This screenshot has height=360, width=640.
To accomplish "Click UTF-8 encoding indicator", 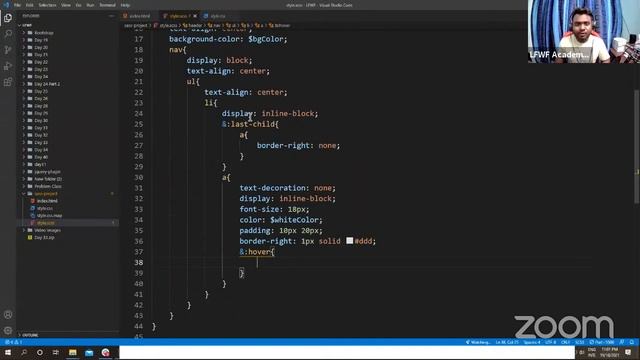I will pyautogui.click(x=550, y=342).
